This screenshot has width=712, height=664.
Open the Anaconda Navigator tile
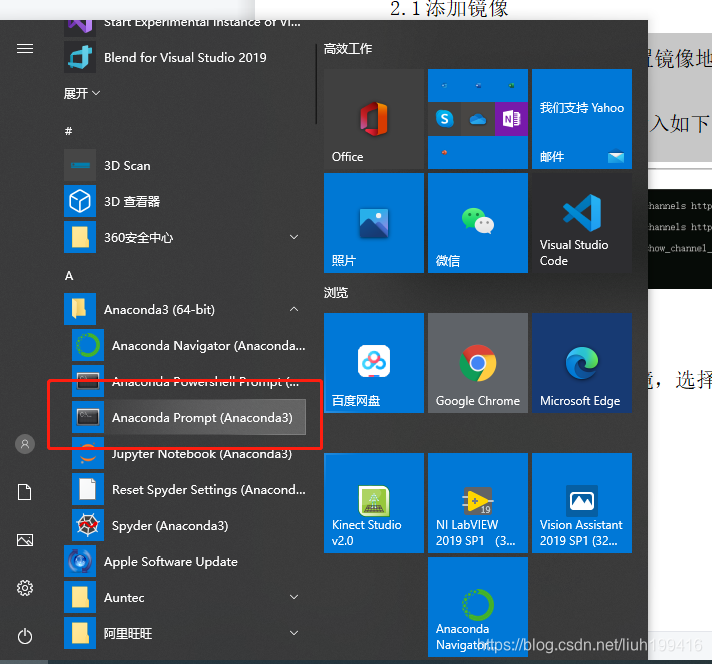coord(478,607)
